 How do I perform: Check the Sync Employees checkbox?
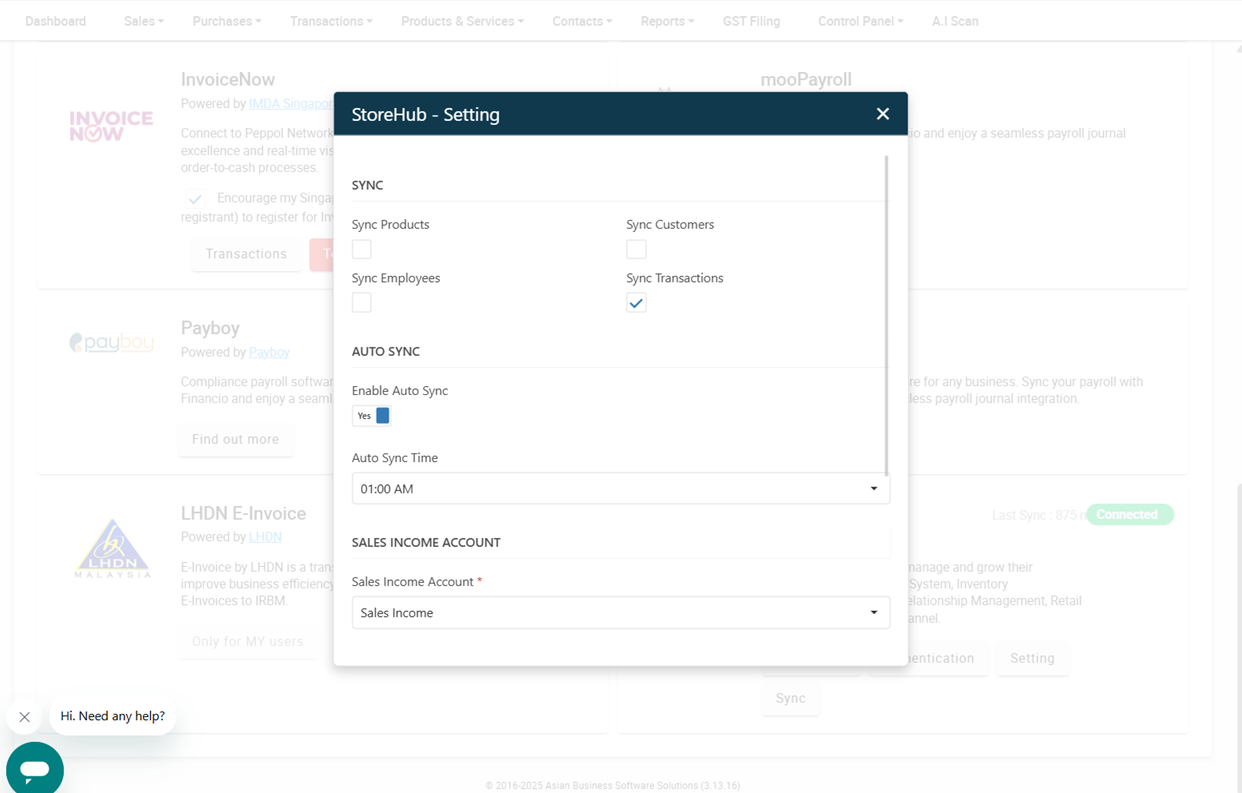point(362,302)
